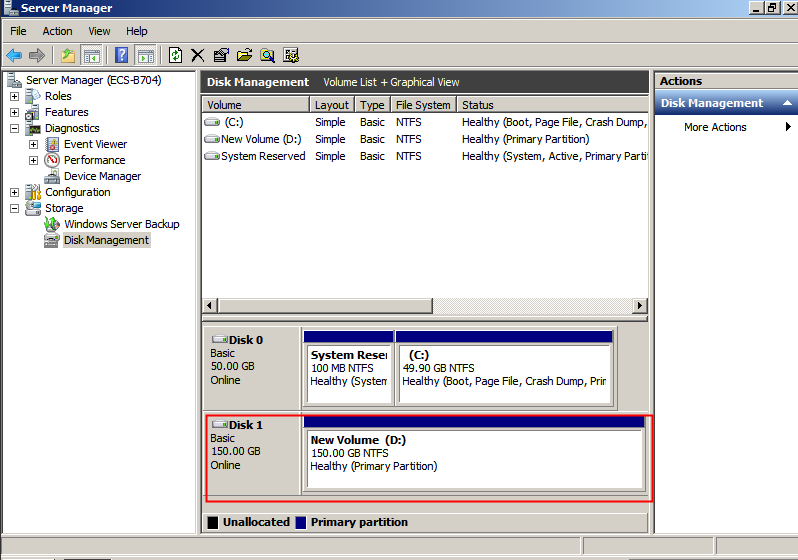798x560 pixels.
Task: Click the Performance icon in tree
Action: [x=52, y=160]
